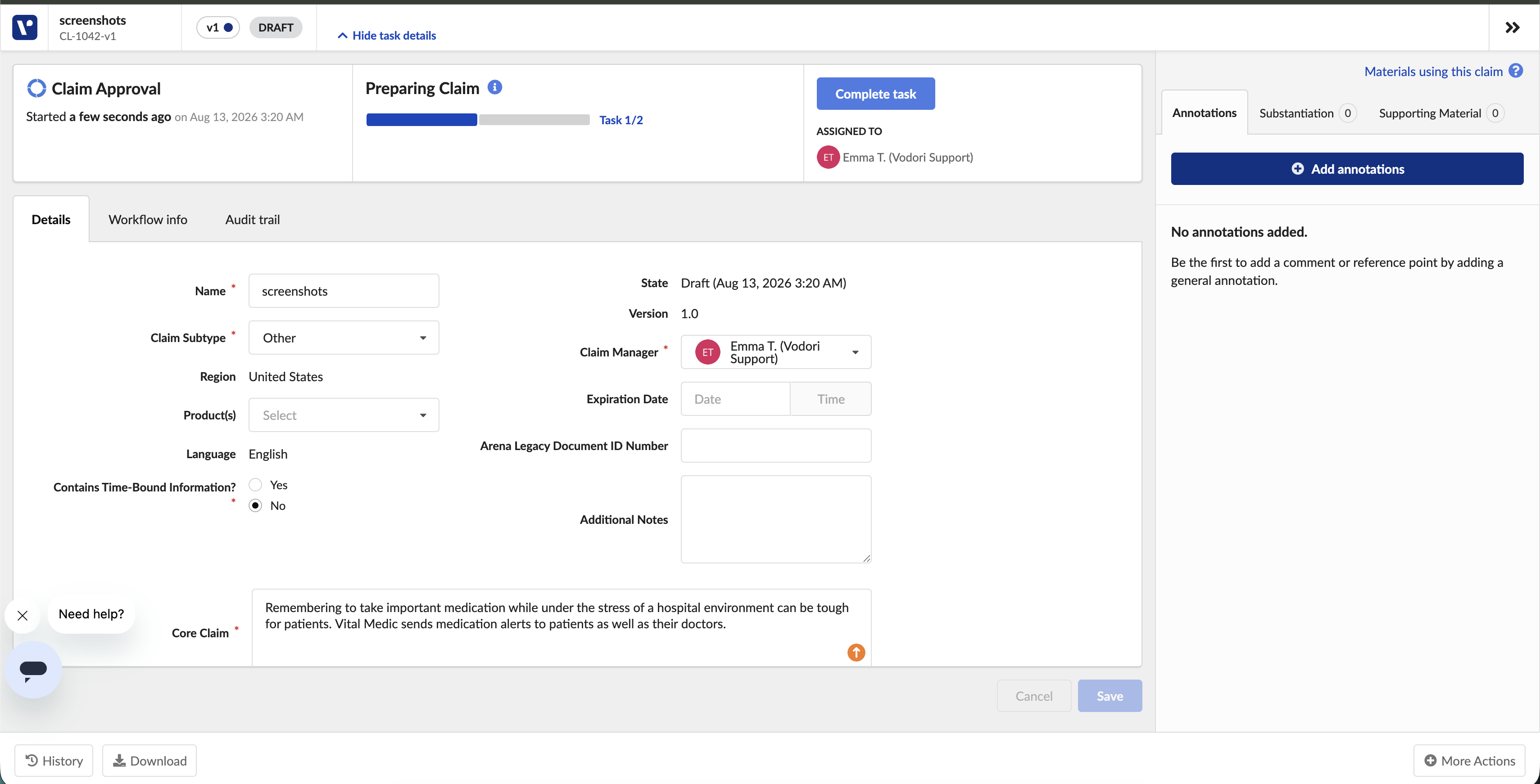Open the History panel
1540x784 pixels.
54,760
